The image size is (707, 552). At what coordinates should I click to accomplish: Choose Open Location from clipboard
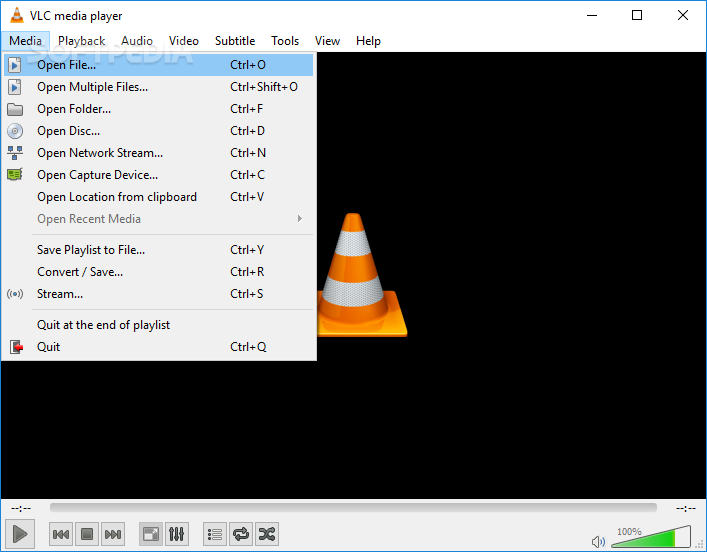[x=159, y=197]
